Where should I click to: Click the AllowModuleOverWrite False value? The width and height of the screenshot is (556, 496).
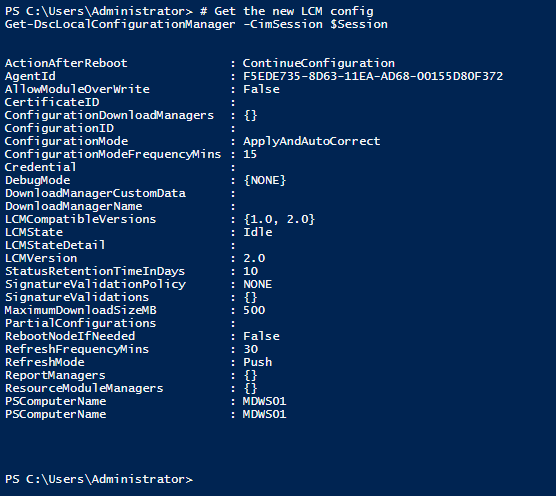[261, 89]
